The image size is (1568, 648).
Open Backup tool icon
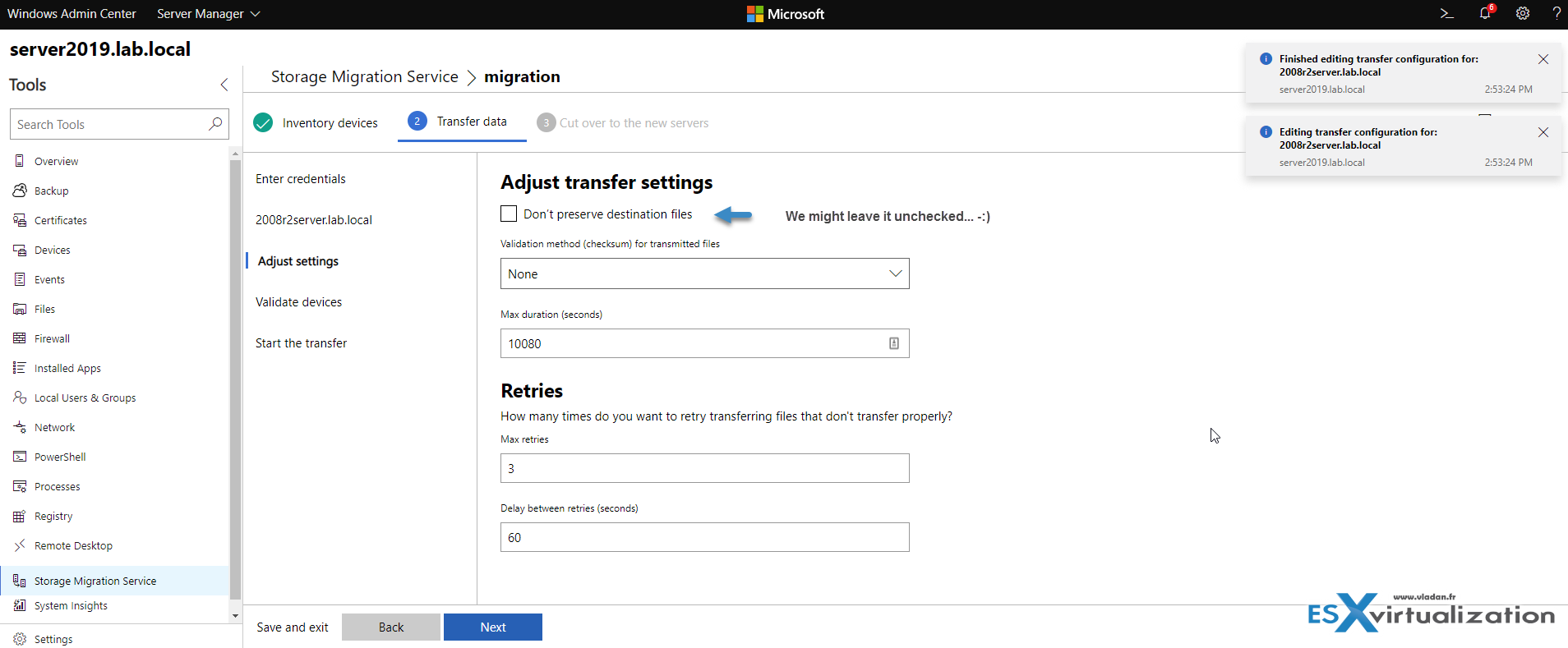click(x=20, y=191)
